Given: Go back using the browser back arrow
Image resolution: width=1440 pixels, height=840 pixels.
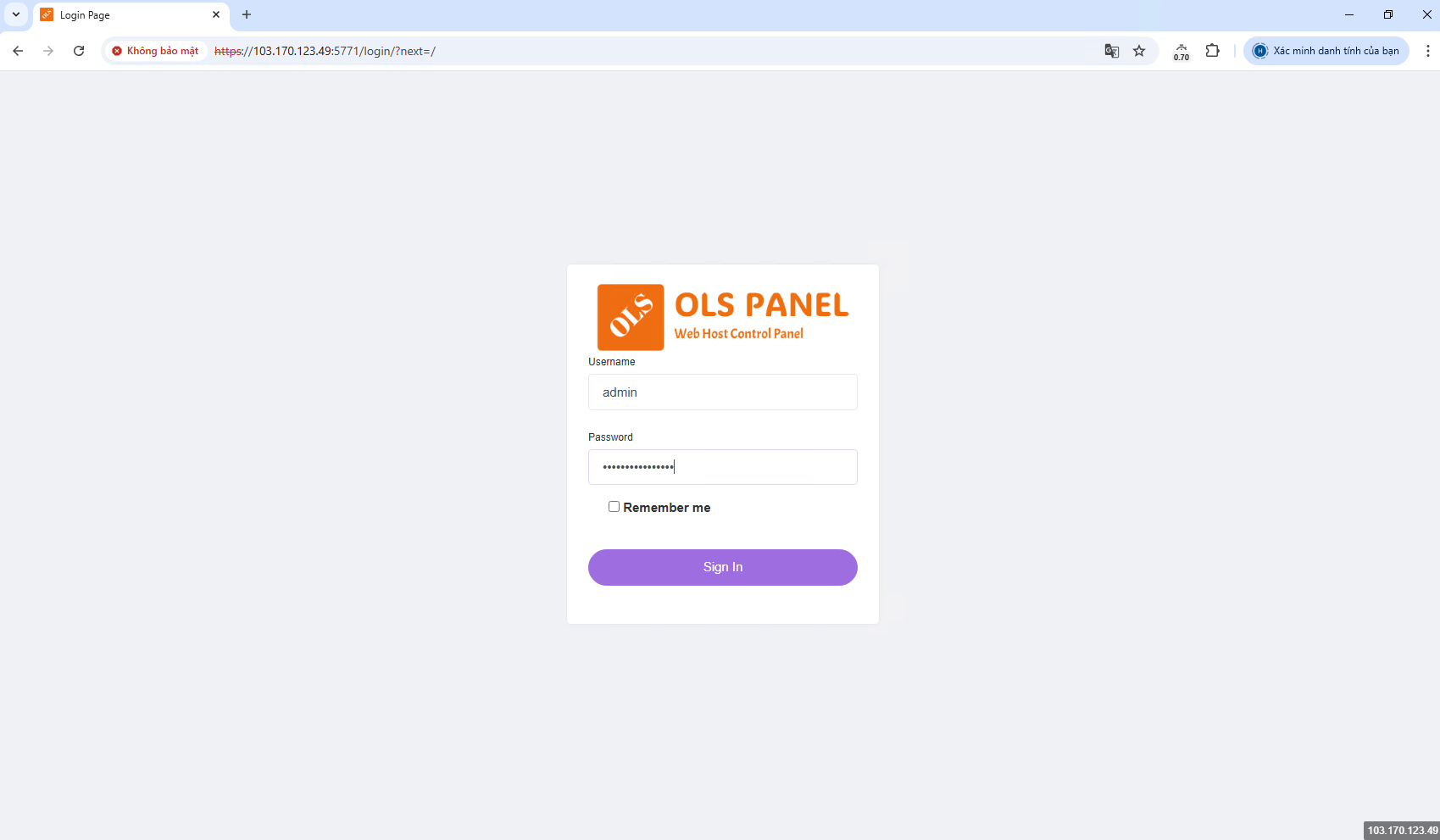Looking at the screenshot, I should [18, 51].
